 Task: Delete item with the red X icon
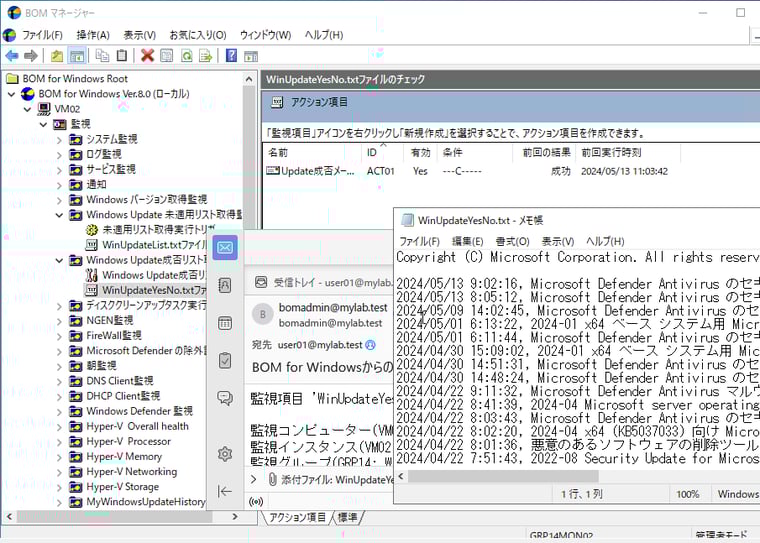147,56
